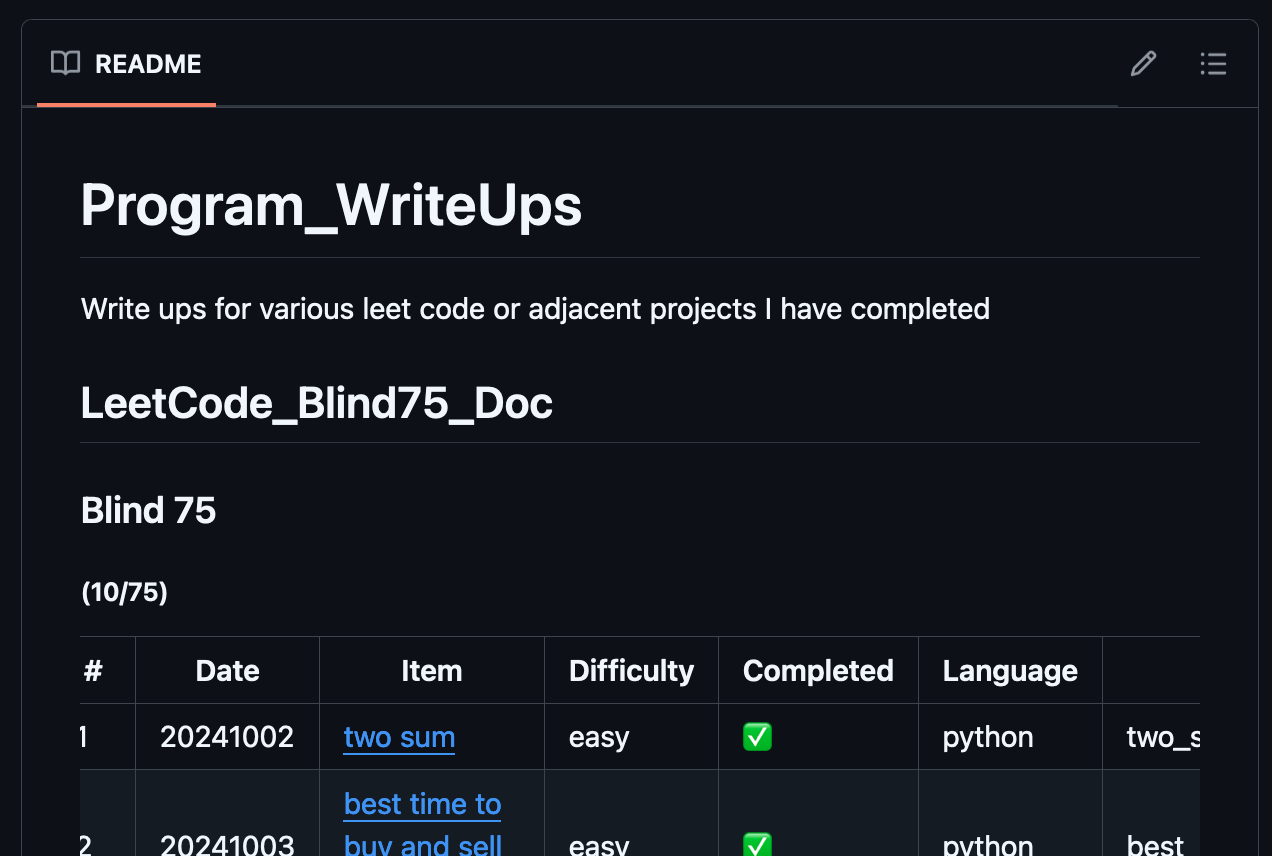The height and width of the screenshot is (856, 1272).
Task: Click the Completed column header
Action: [818, 670]
